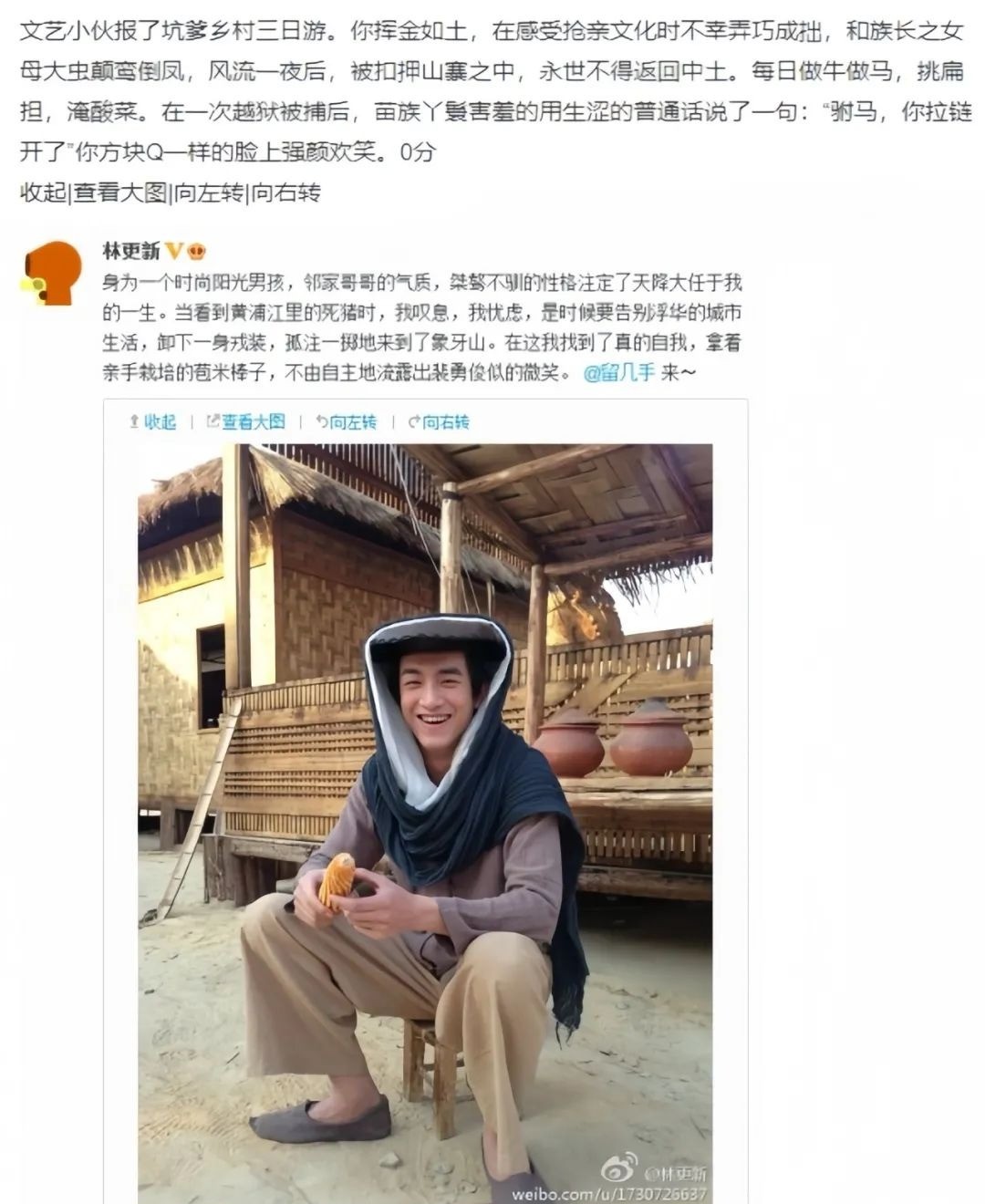Screen dimensions: 985x1204
Task: Click the verified V badge next to 林更新
Action: click(x=173, y=251)
